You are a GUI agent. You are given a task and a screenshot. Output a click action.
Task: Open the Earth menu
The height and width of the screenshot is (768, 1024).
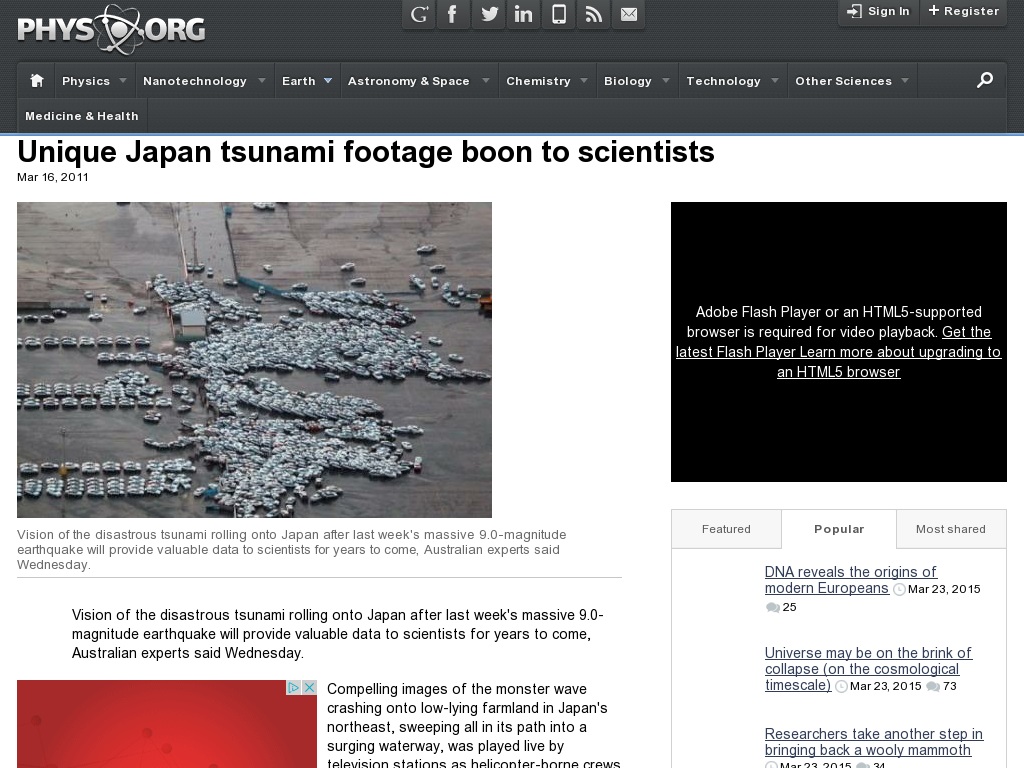[x=298, y=81]
